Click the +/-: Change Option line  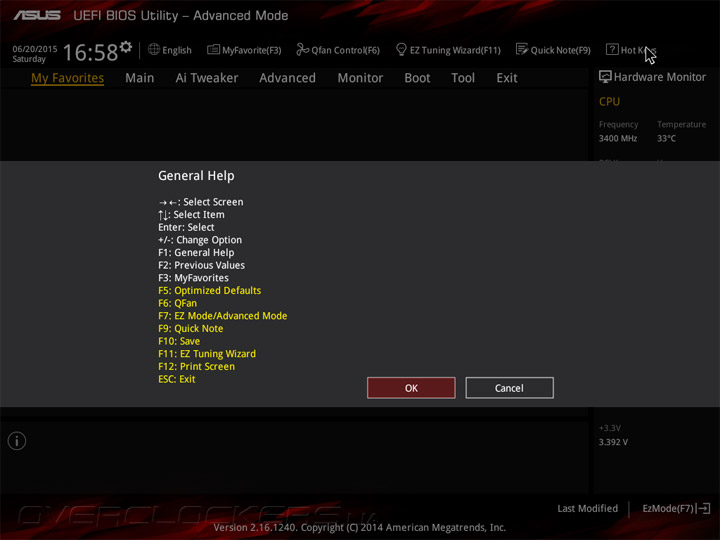(x=200, y=240)
